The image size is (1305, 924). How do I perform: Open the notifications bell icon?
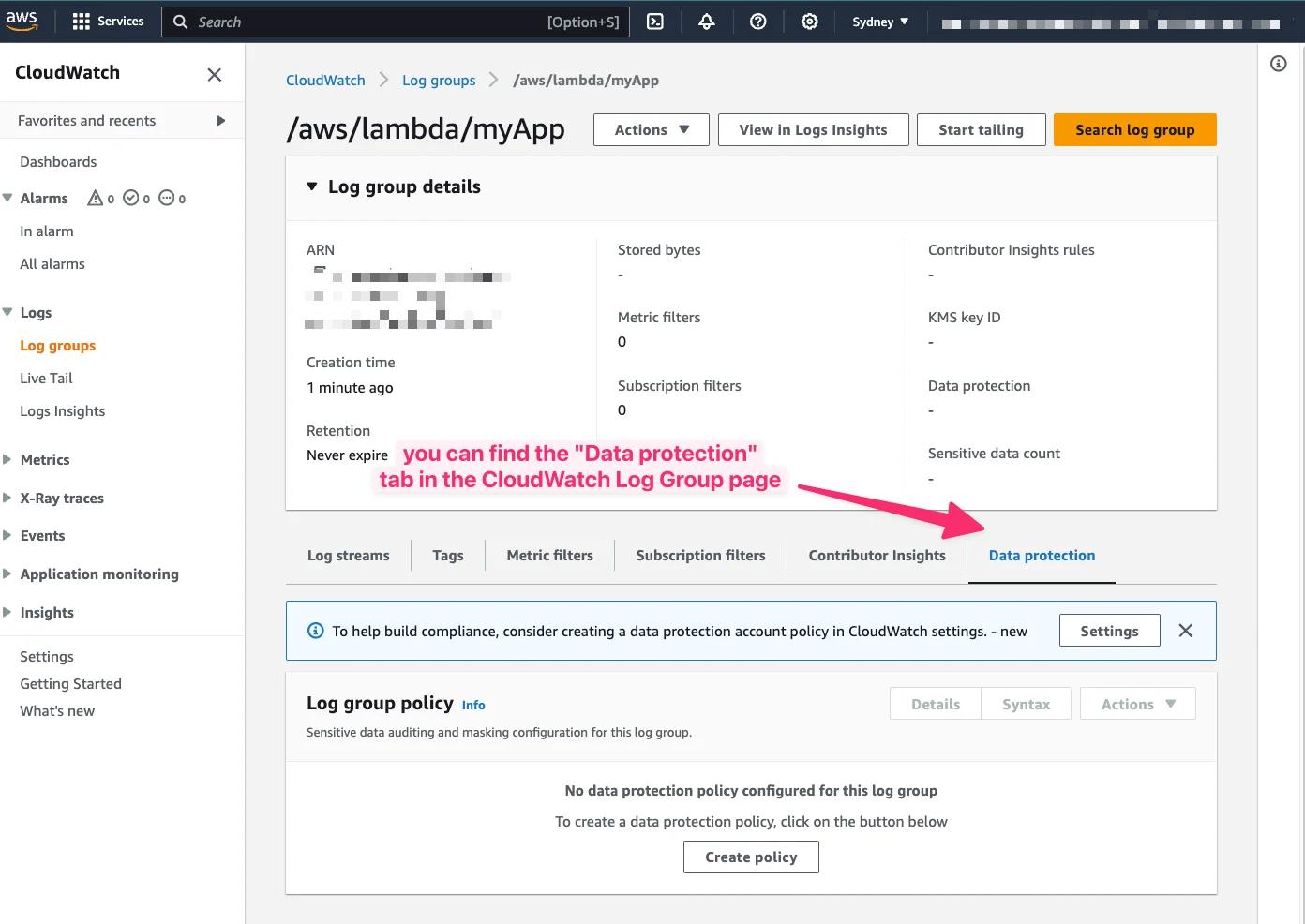pos(707,21)
